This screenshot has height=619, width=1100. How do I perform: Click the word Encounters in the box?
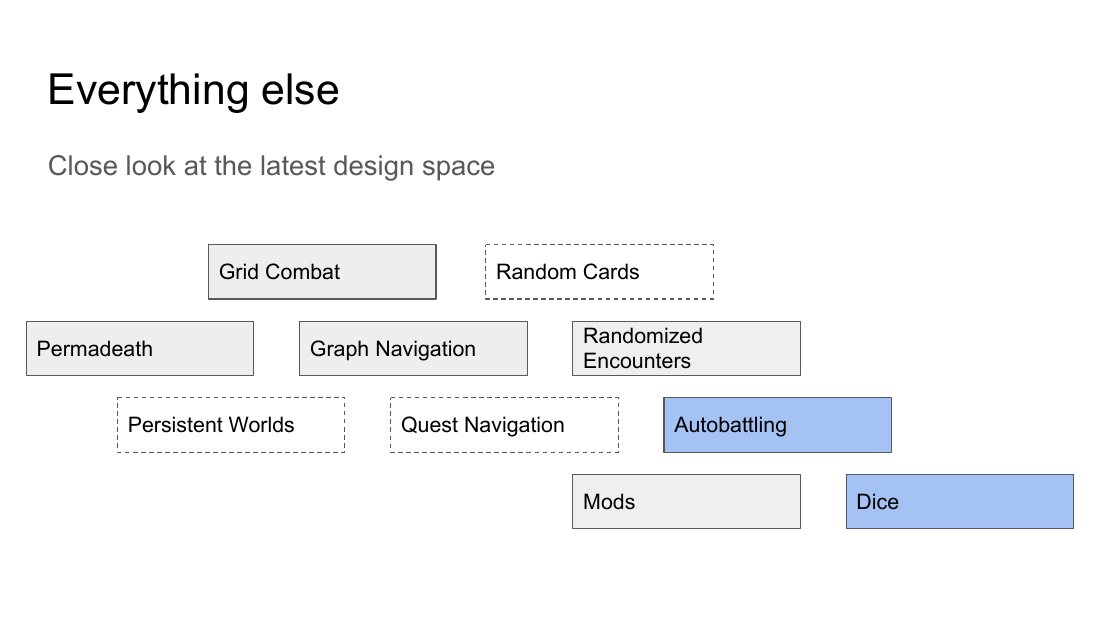point(637,361)
